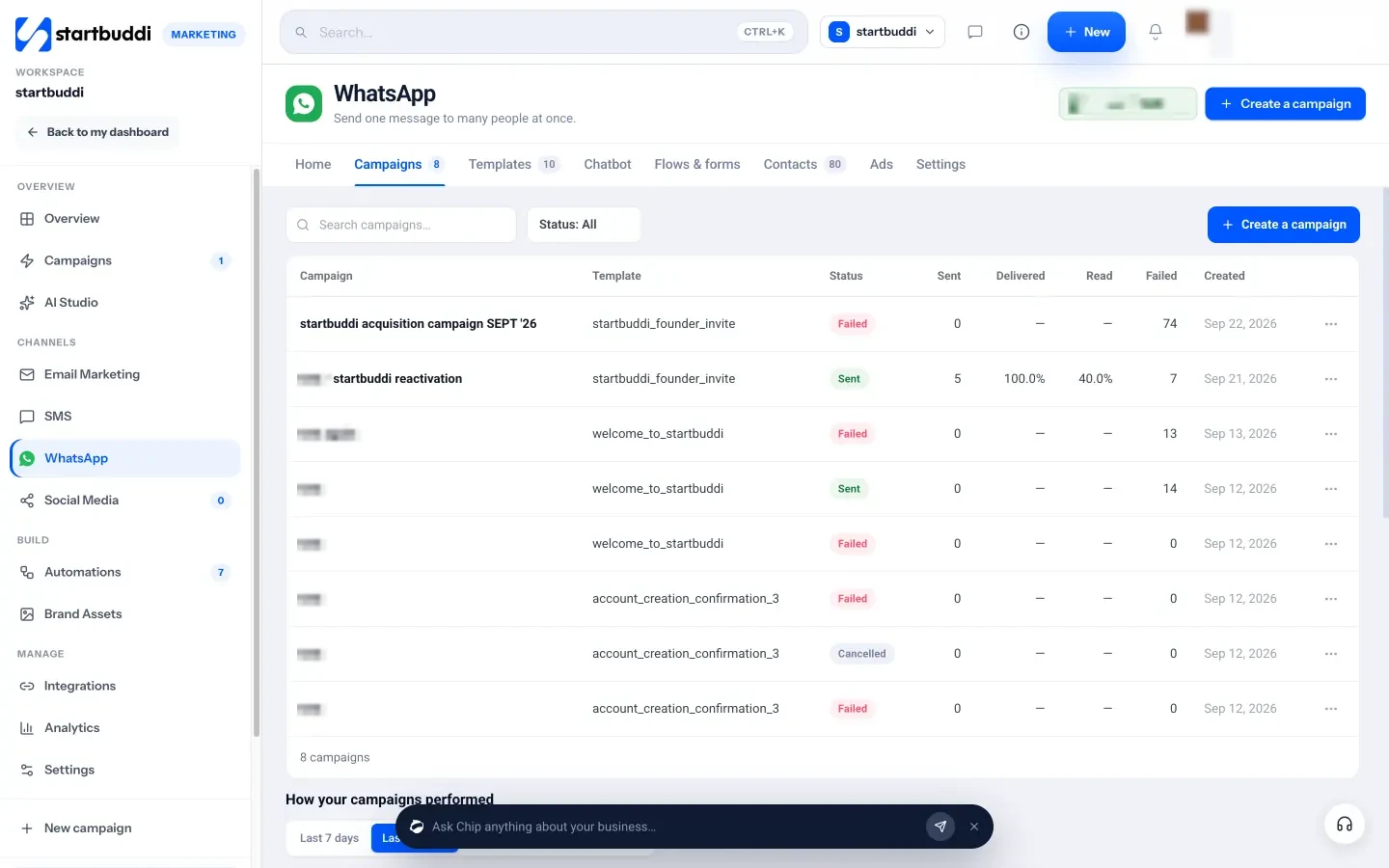The width and height of the screenshot is (1389, 868).
Task: Click the info circle icon
Action: point(1021,32)
